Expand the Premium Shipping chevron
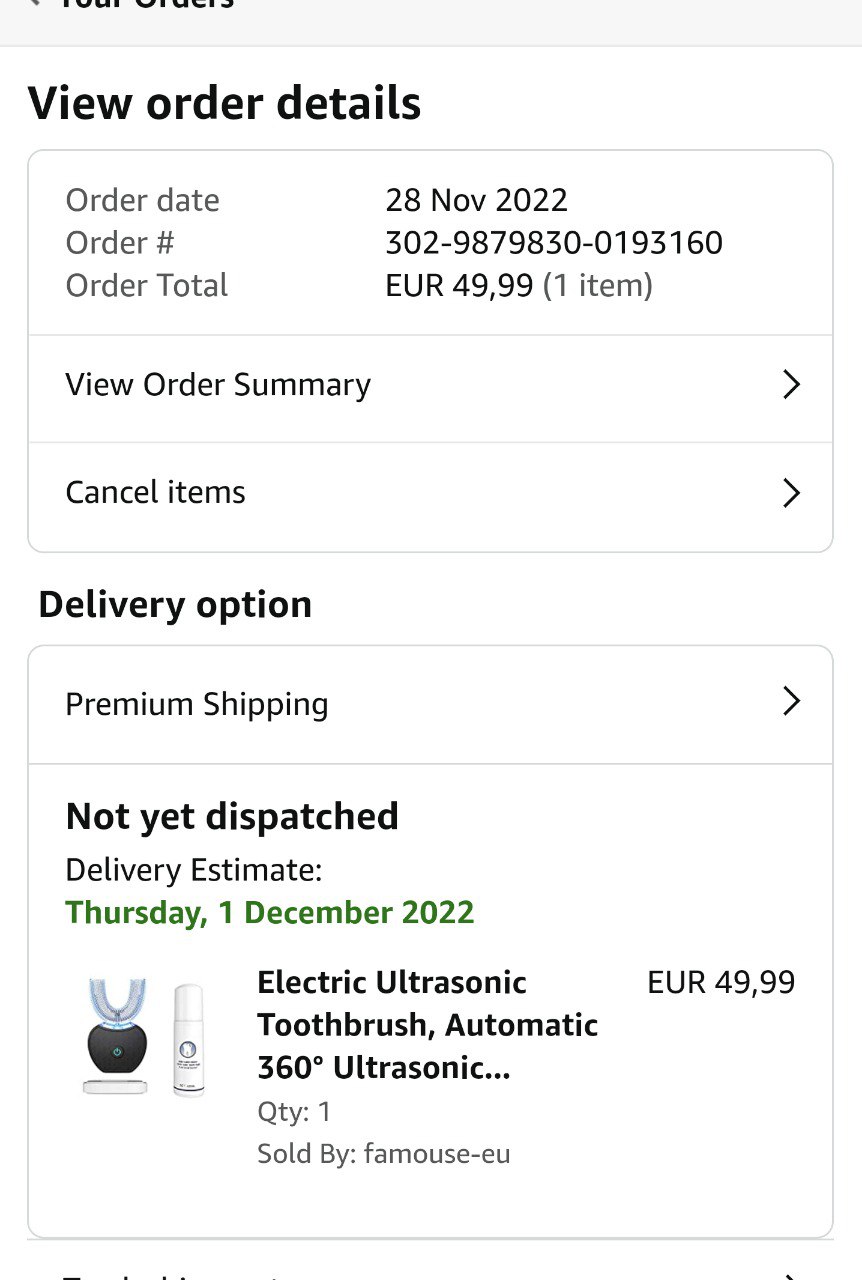The width and height of the screenshot is (862, 1280). tap(791, 702)
